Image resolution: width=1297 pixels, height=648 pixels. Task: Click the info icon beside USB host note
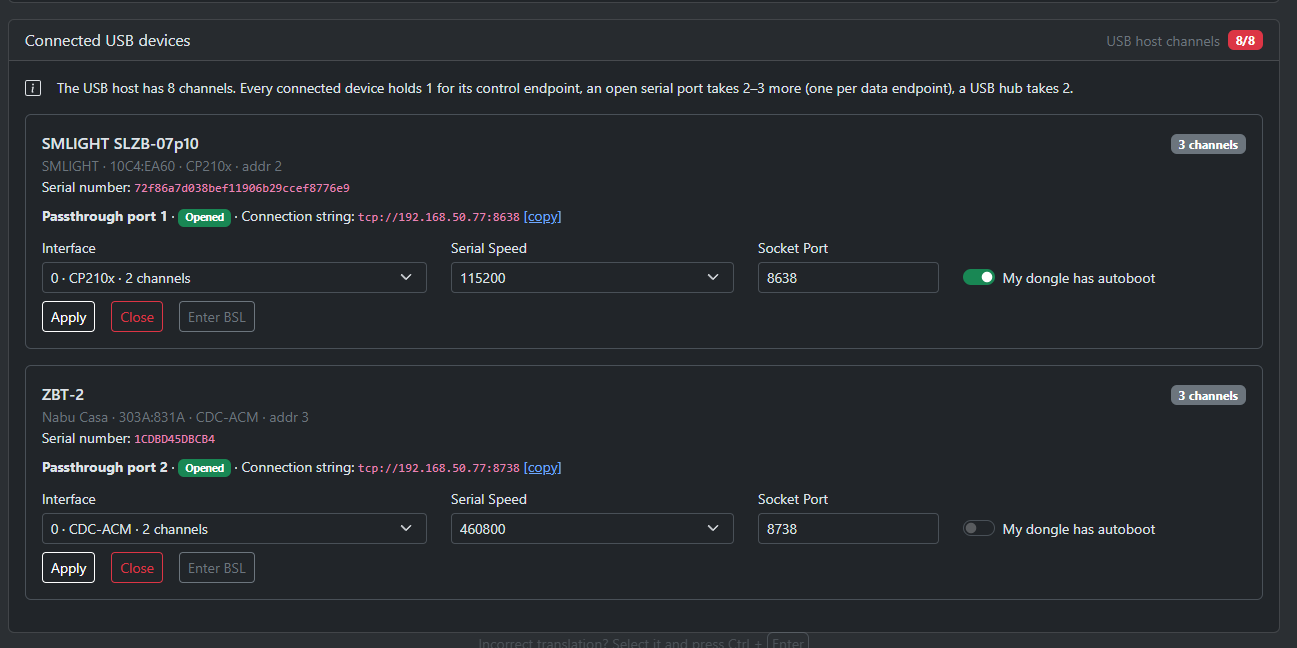[33, 88]
